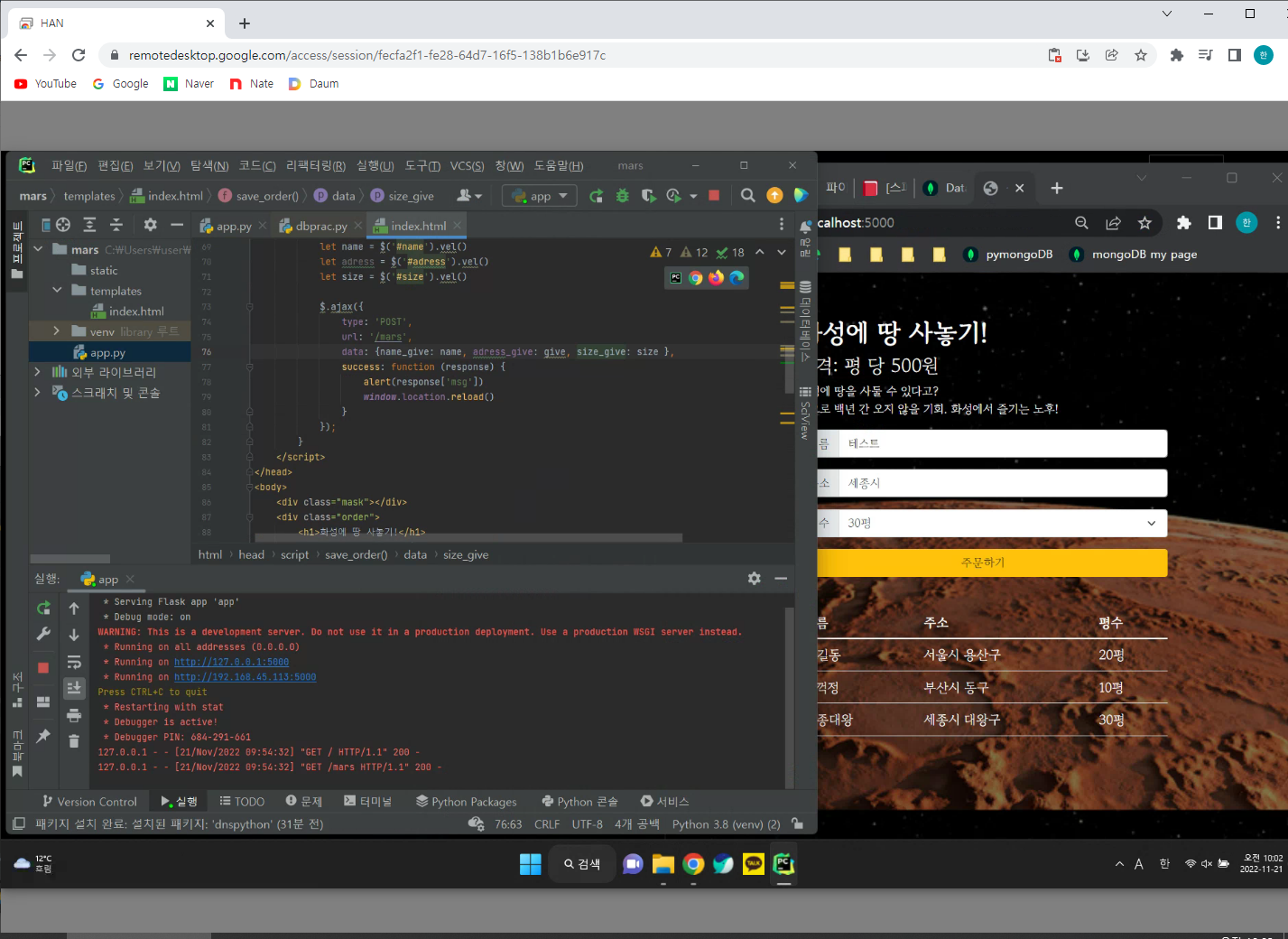Open KakaoTalk from the remote taskbar
Screen dimensions: 1288x939
pos(754,864)
